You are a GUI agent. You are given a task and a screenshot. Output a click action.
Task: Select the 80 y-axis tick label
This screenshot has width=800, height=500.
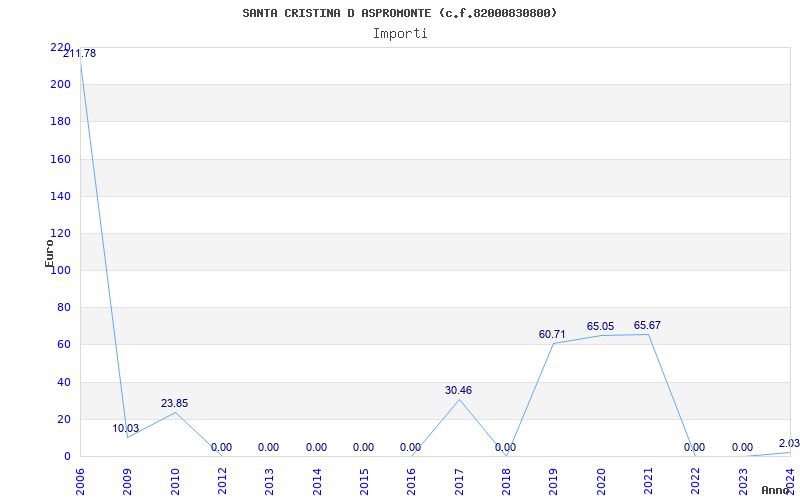[x=63, y=308]
